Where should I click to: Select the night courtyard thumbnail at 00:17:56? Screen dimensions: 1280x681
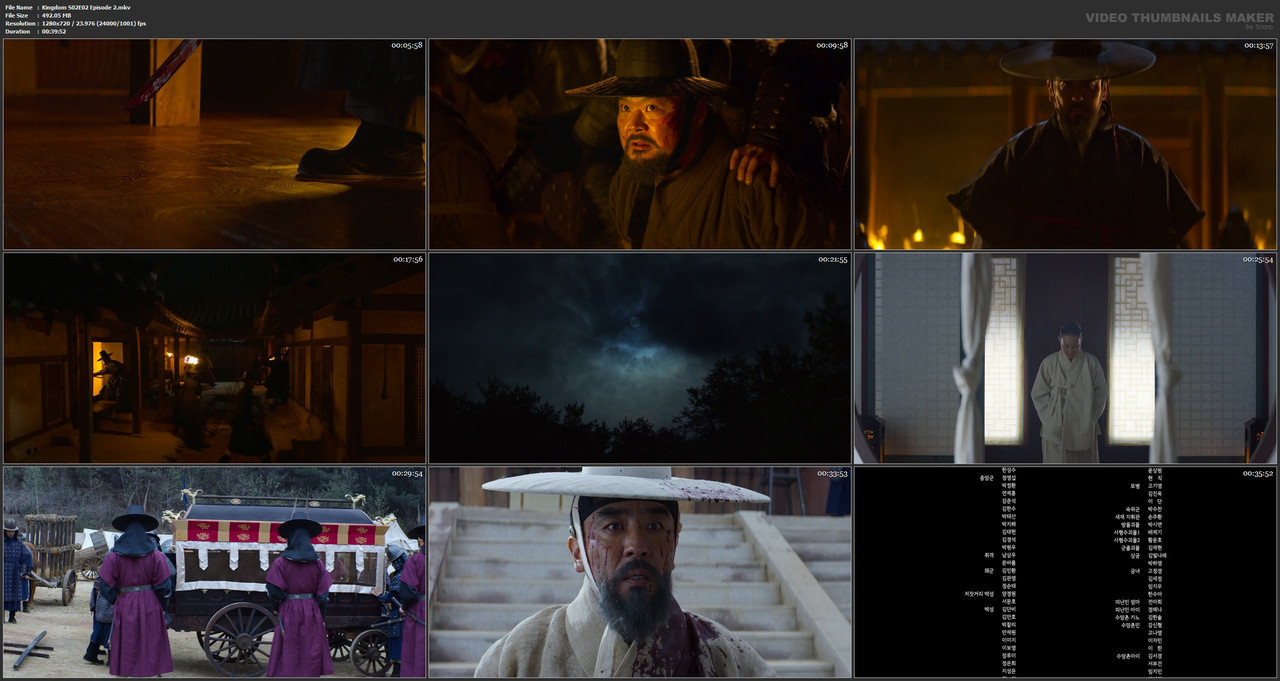214,358
